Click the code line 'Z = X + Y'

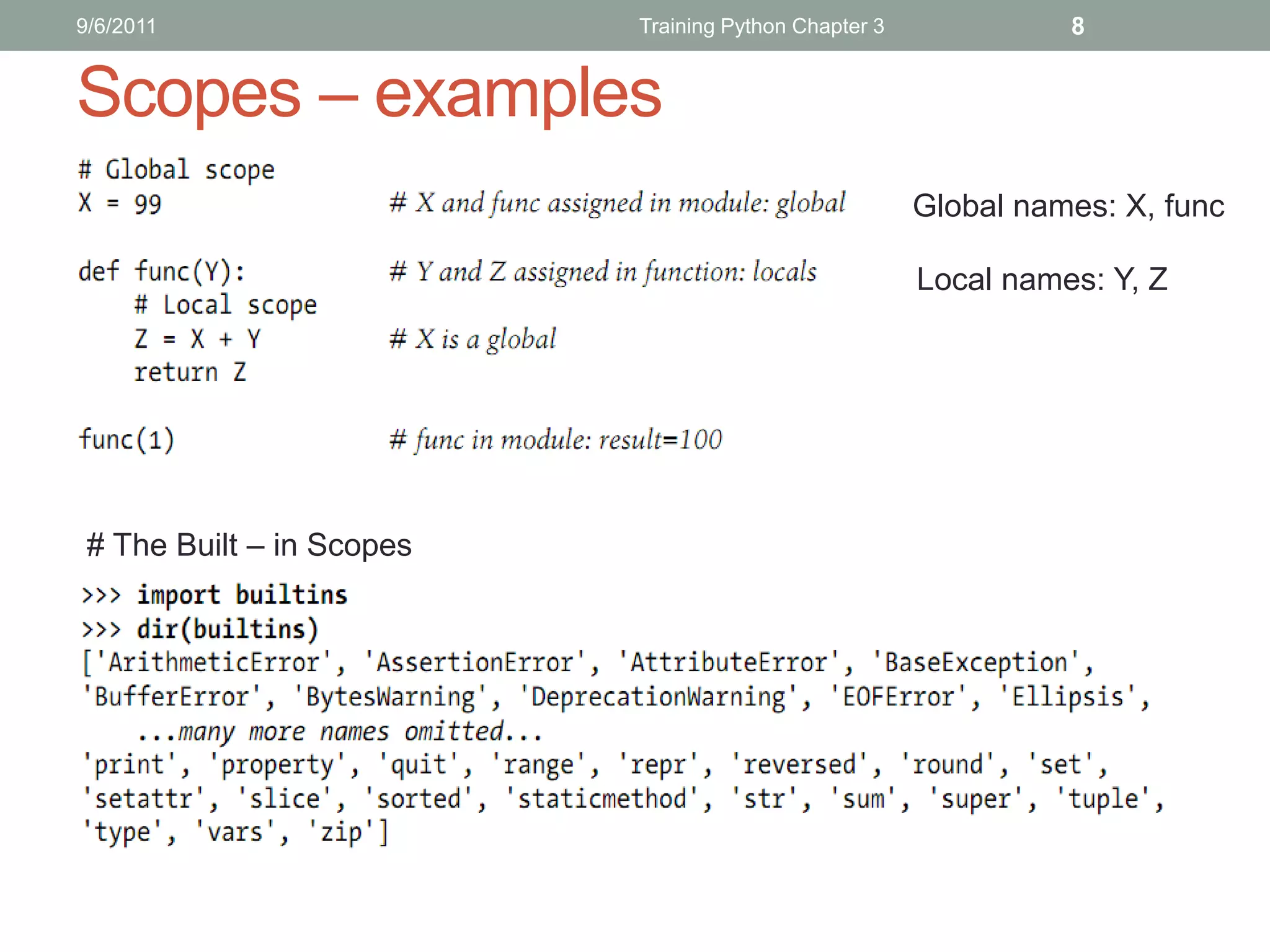[x=198, y=339]
